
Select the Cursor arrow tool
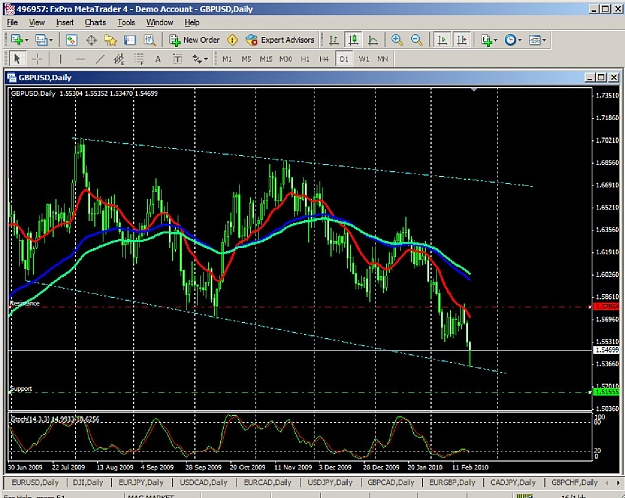click(17, 59)
